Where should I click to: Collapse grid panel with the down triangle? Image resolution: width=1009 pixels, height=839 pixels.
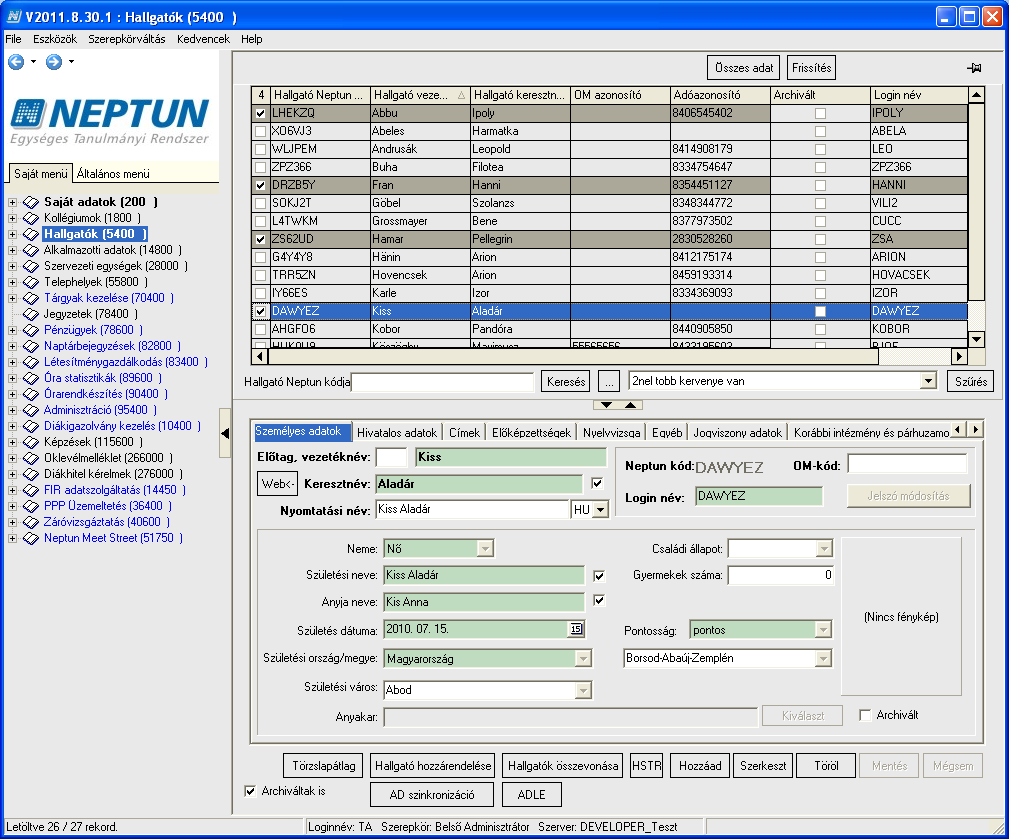click(x=606, y=405)
